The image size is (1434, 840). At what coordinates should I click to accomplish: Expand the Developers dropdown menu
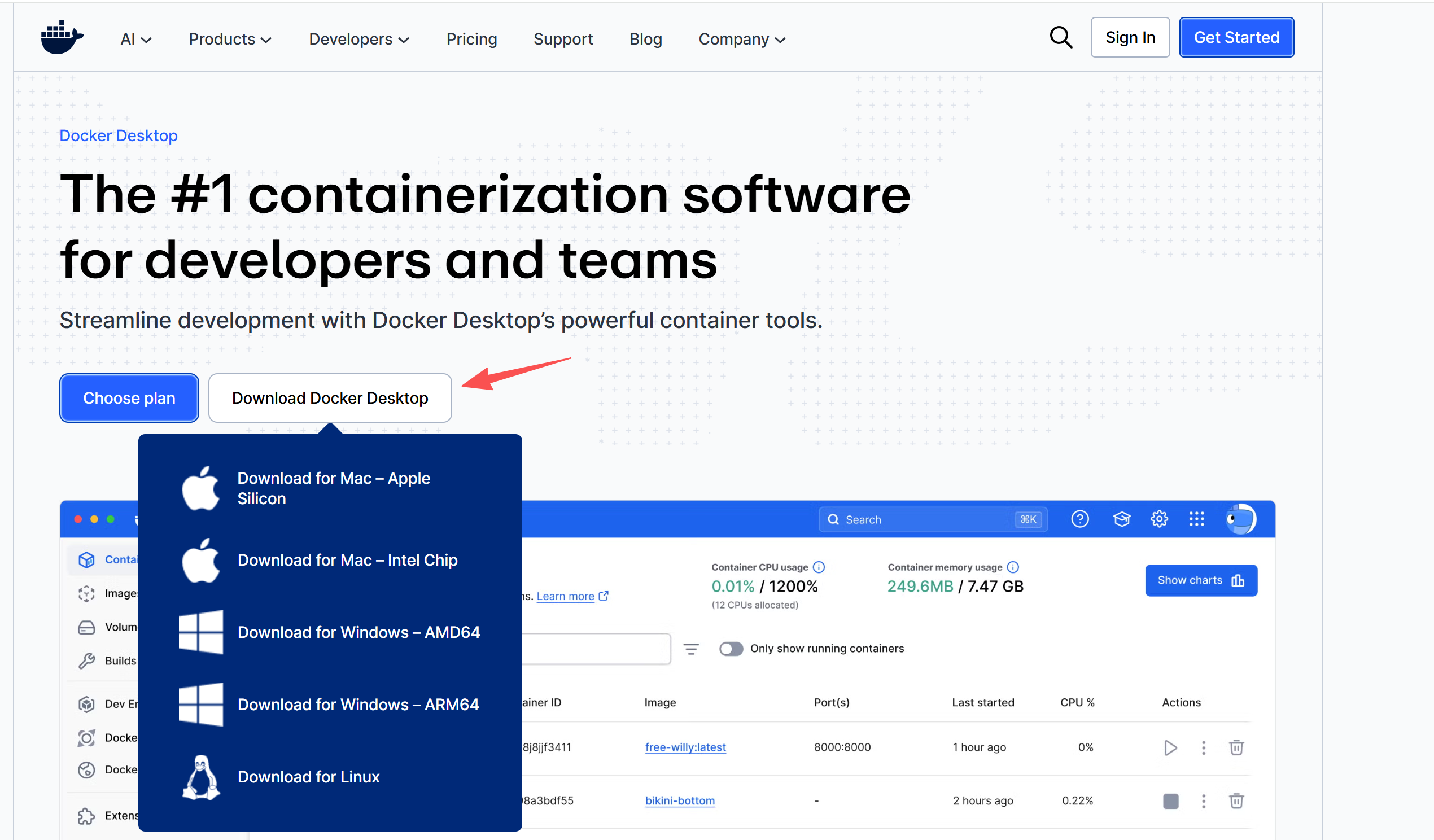pos(358,40)
